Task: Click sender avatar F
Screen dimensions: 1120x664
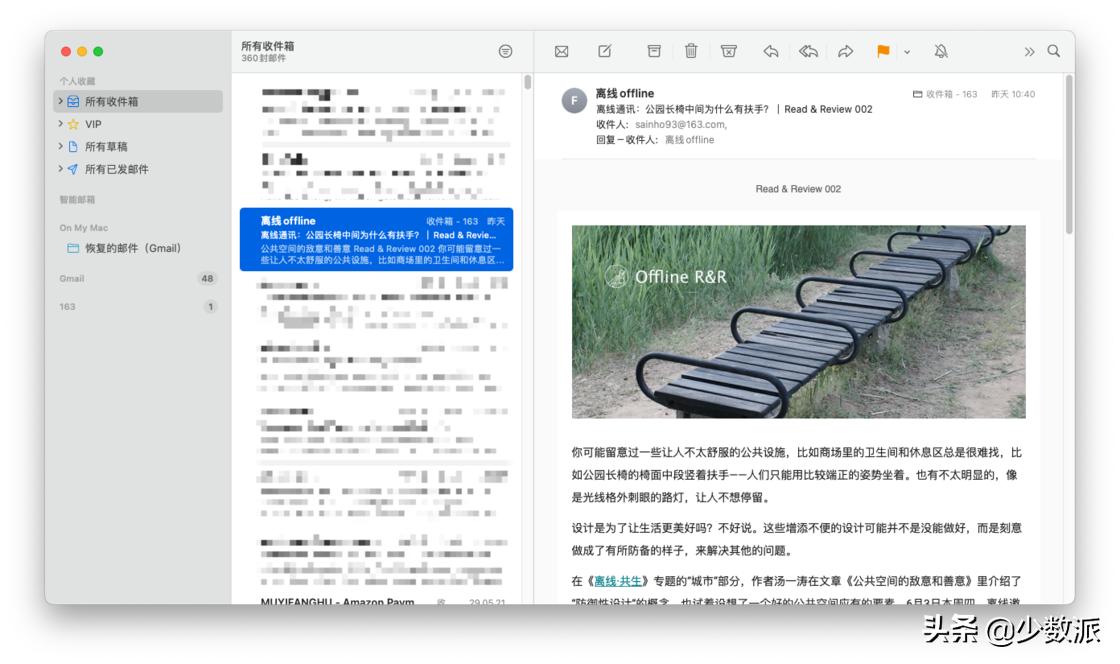Action: (574, 101)
